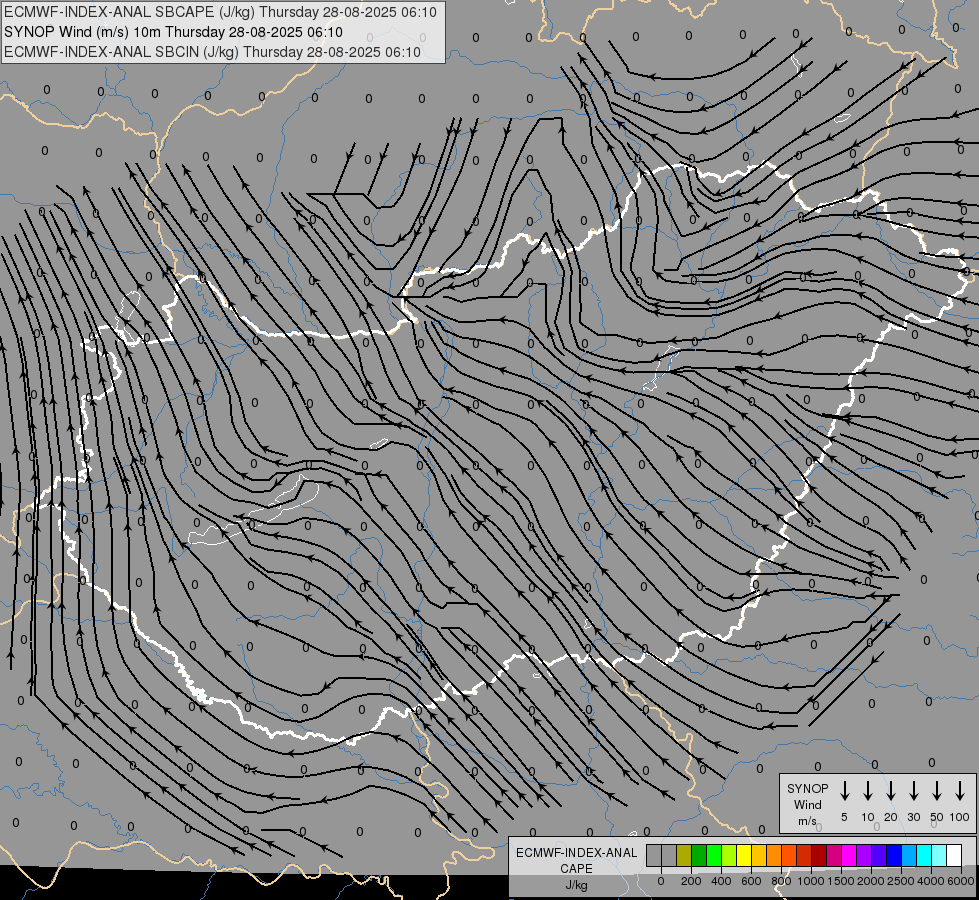Viewport: 979px width, 900px height.
Task: Pick the sky blue CAPE legend swatch
Action: point(909,855)
